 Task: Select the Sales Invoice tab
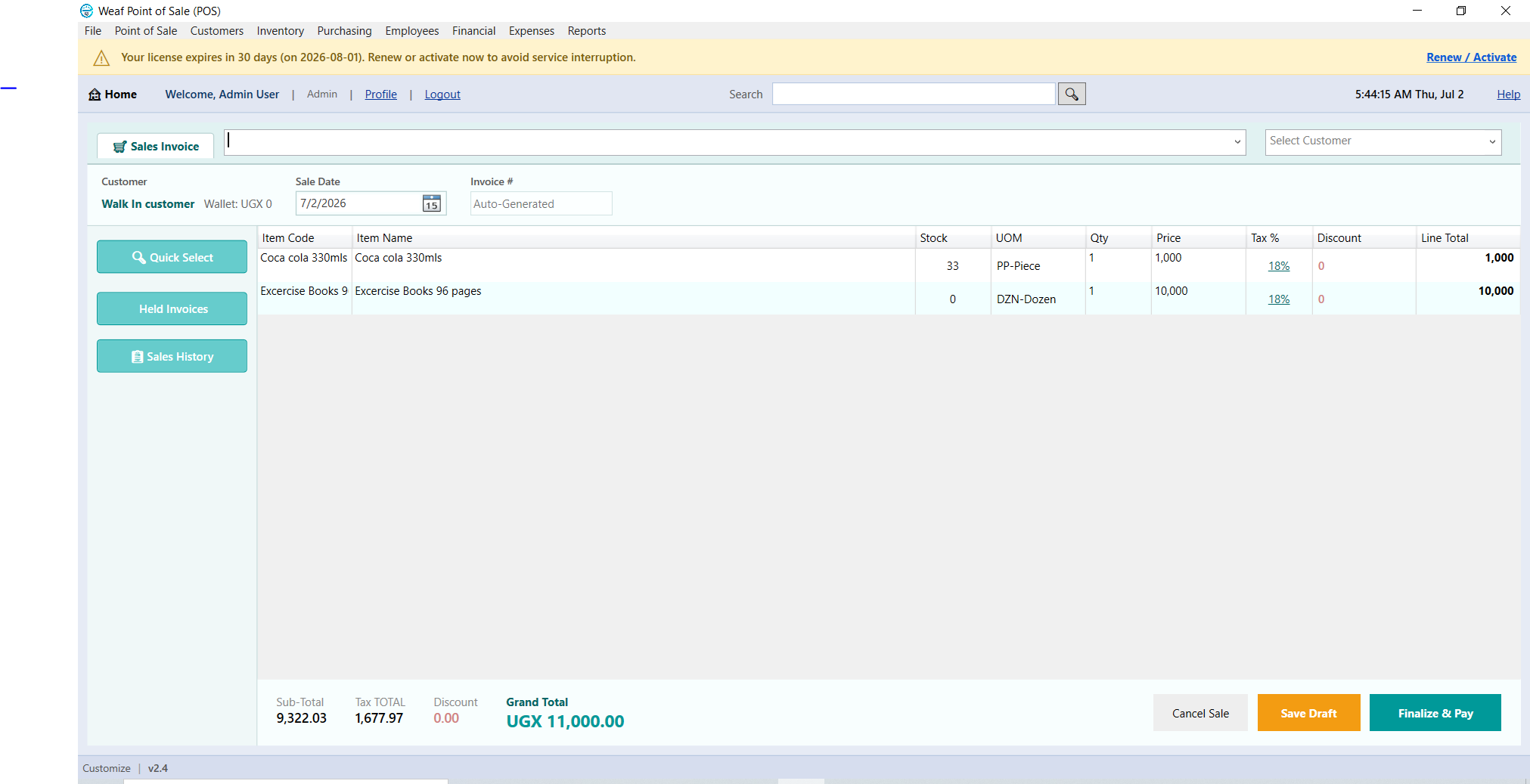156,146
